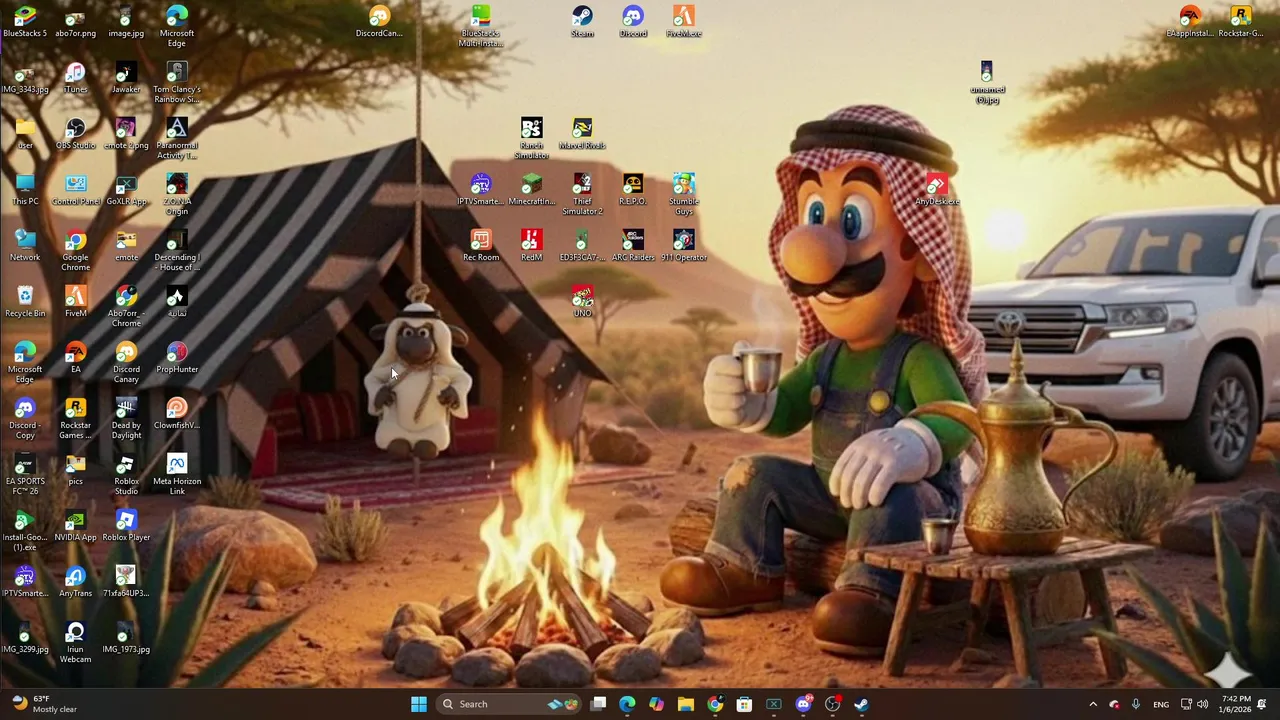Open Paranormal Activity game icon

point(176,139)
